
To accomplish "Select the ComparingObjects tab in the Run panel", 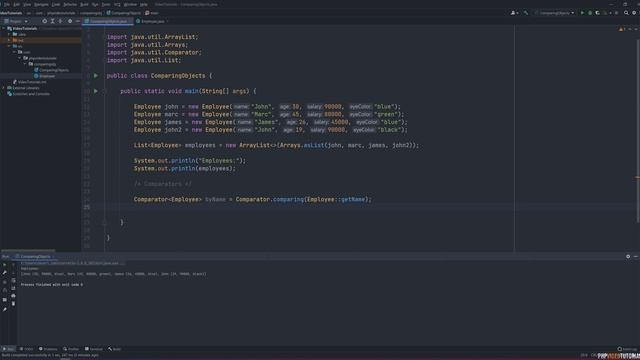I will point(35,257).
